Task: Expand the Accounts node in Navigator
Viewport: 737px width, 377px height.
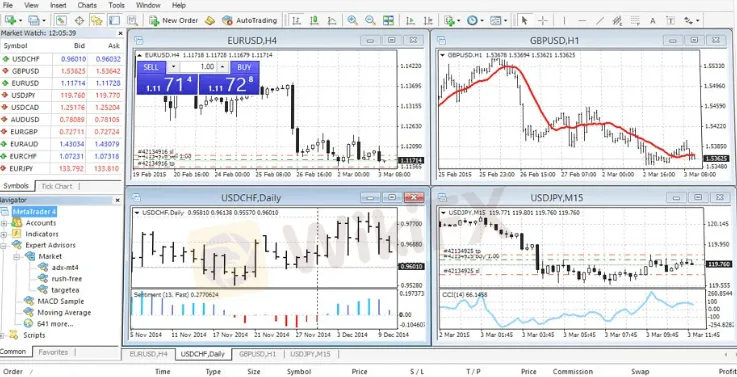Action: [4, 223]
